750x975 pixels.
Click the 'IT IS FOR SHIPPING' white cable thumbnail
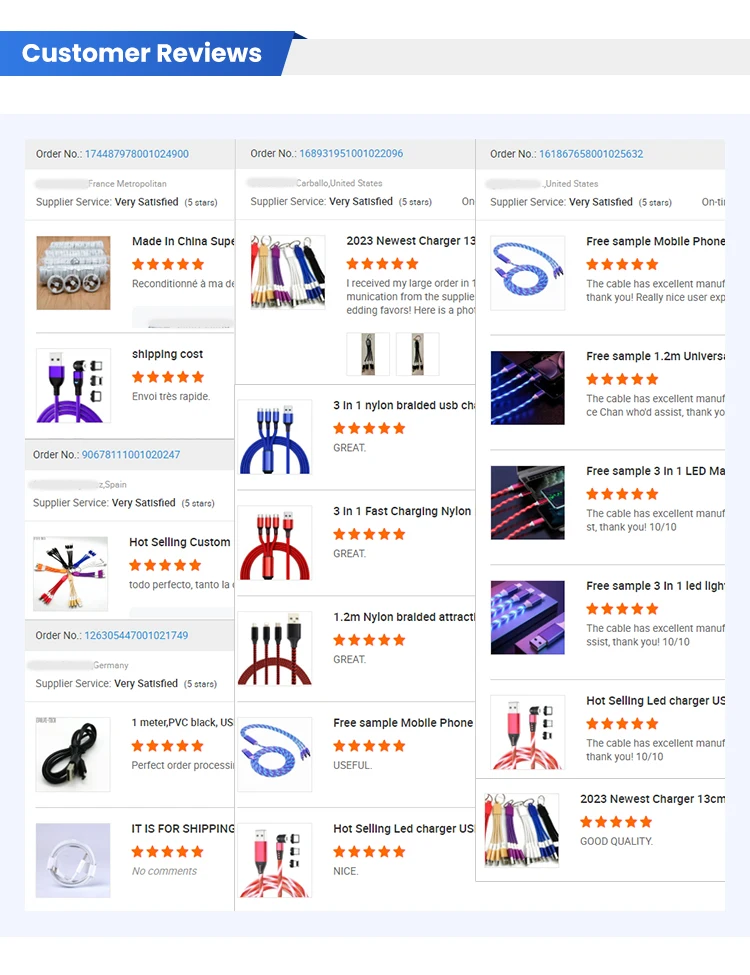pos(73,861)
